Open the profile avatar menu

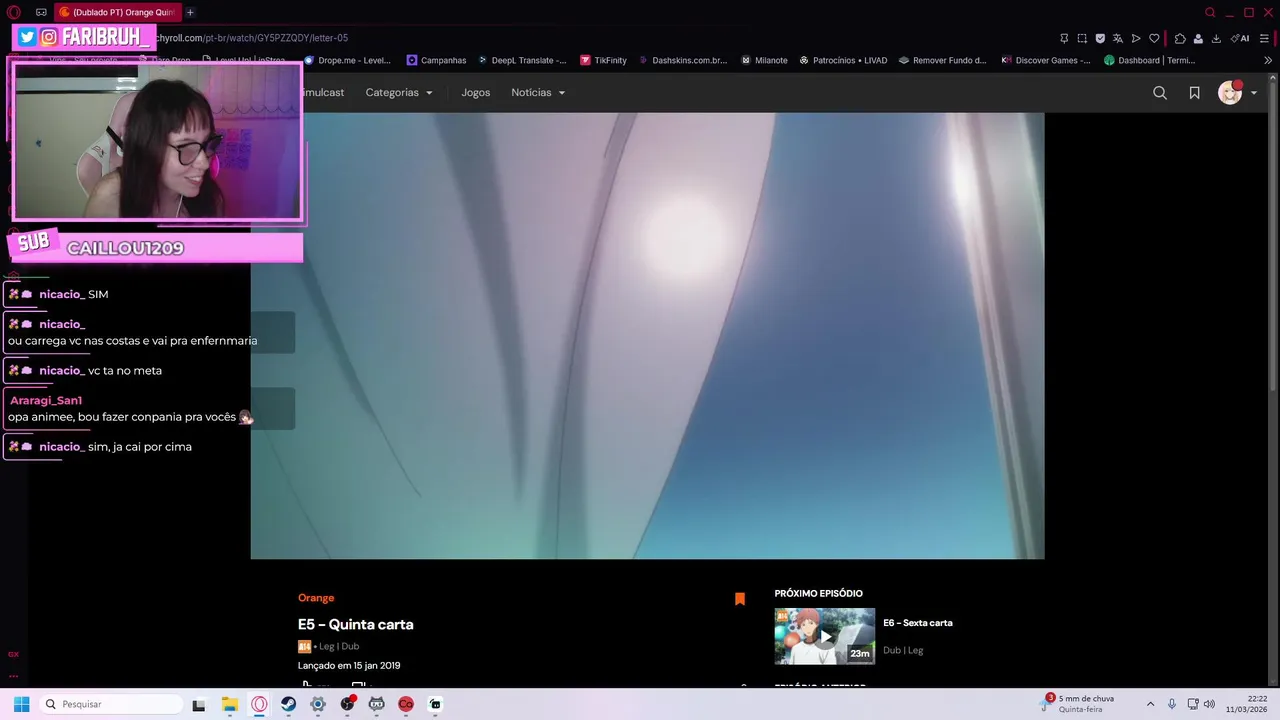(1238, 93)
